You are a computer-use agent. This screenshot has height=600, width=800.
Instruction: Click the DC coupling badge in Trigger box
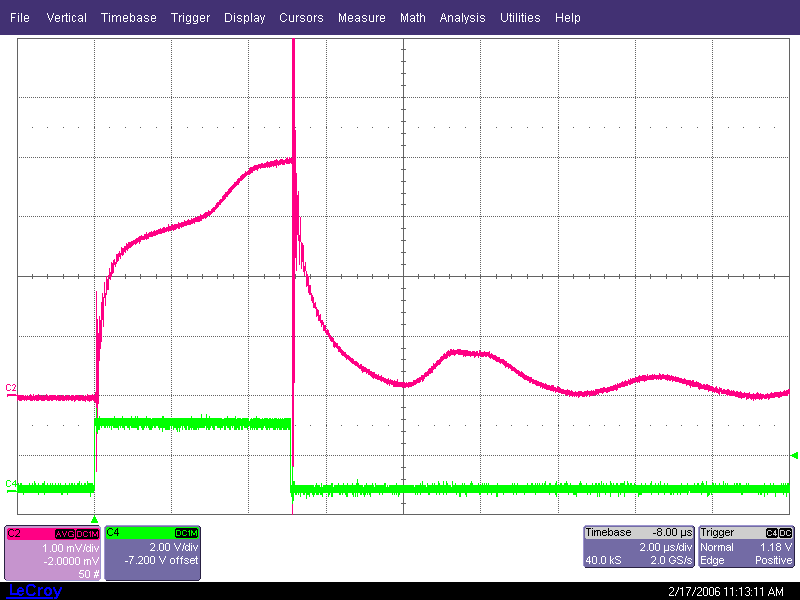pyautogui.click(x=786, y=533)
